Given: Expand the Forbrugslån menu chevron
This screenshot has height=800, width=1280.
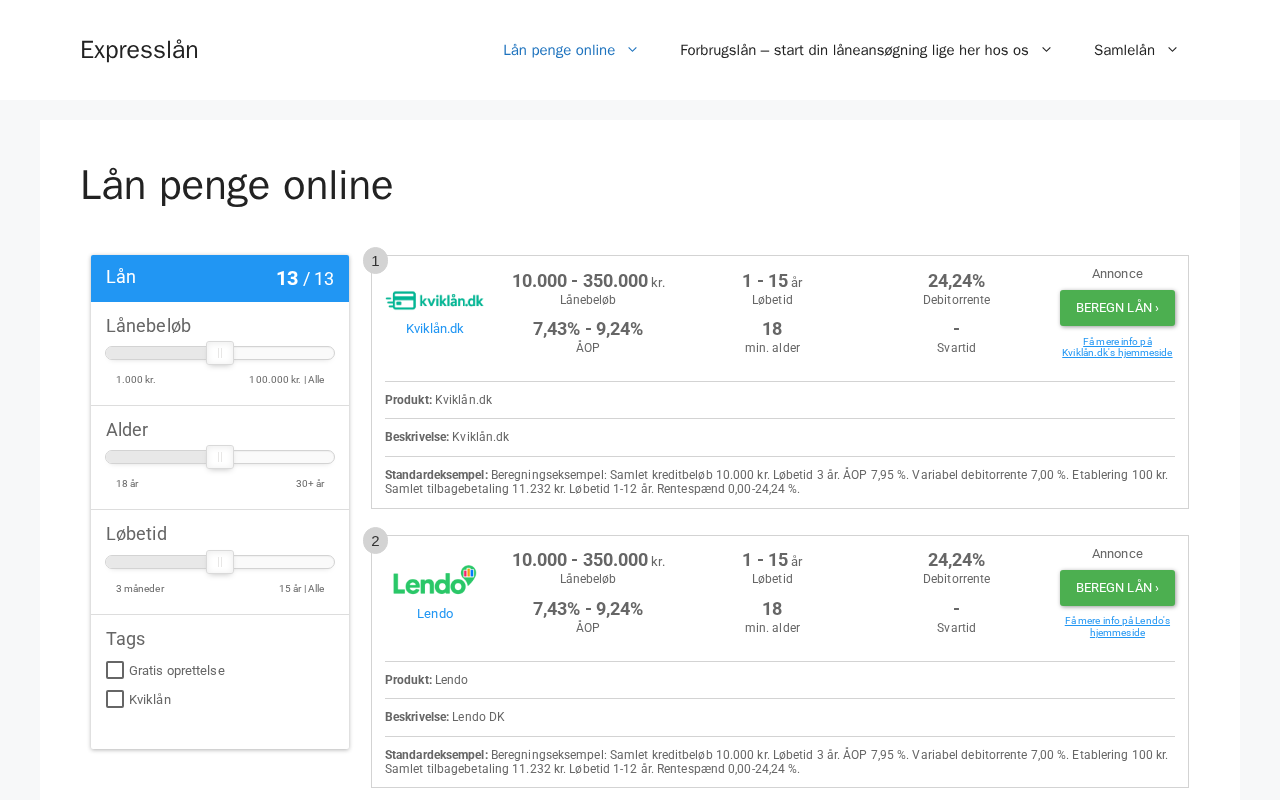Looking at the screenshot, I should [1046, 50].
